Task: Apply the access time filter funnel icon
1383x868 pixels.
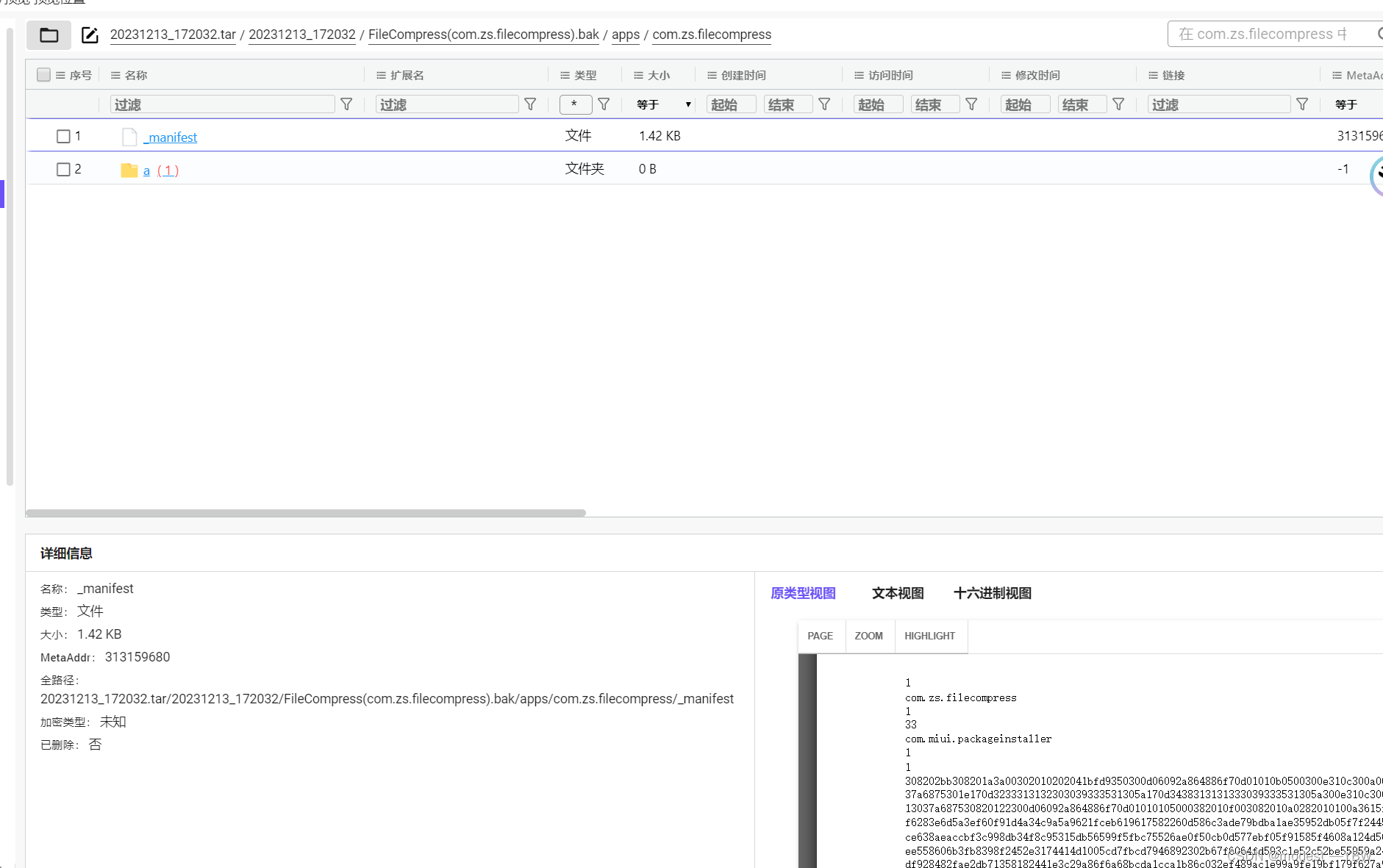Action: click(971, 104)
